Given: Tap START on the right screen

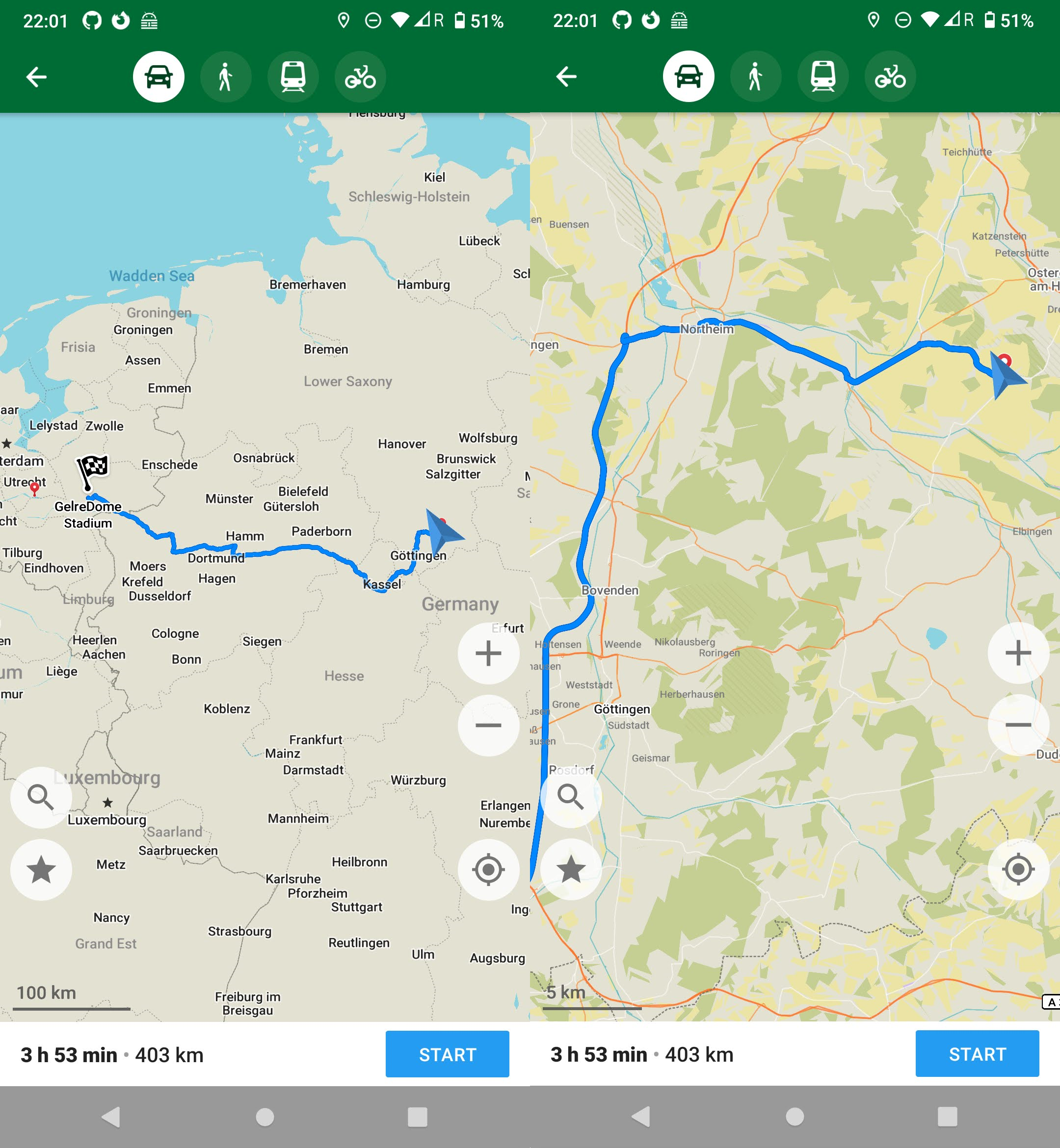Looking at the screenshot, I should (978, 1054).
